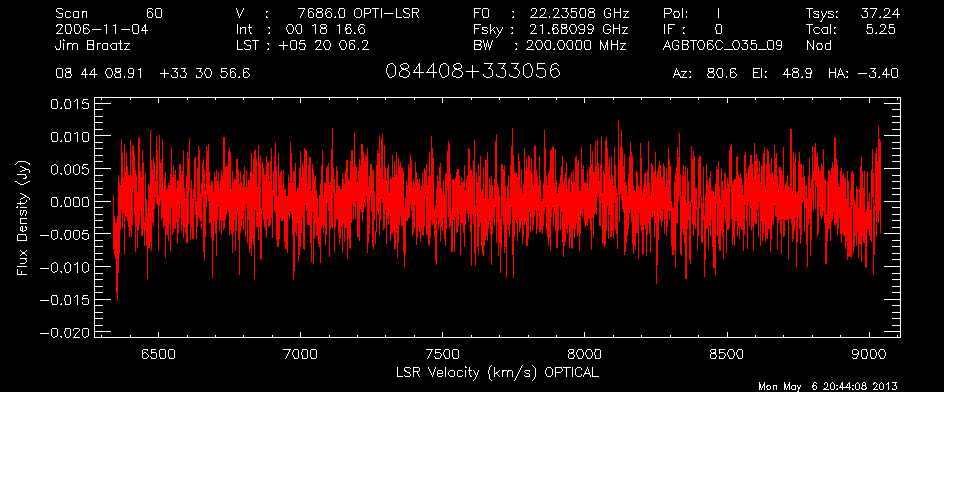Image resolution: width=962 pixels, height=490 pixels.
Task: Click the -0.015 y-axis tick label
Action: tap(65, 300)
